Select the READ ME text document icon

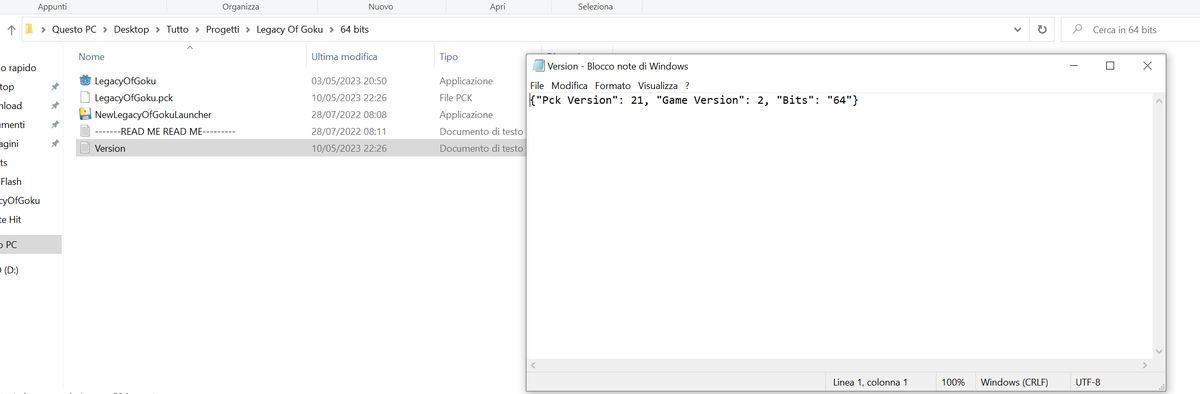[x=85, y=132]
